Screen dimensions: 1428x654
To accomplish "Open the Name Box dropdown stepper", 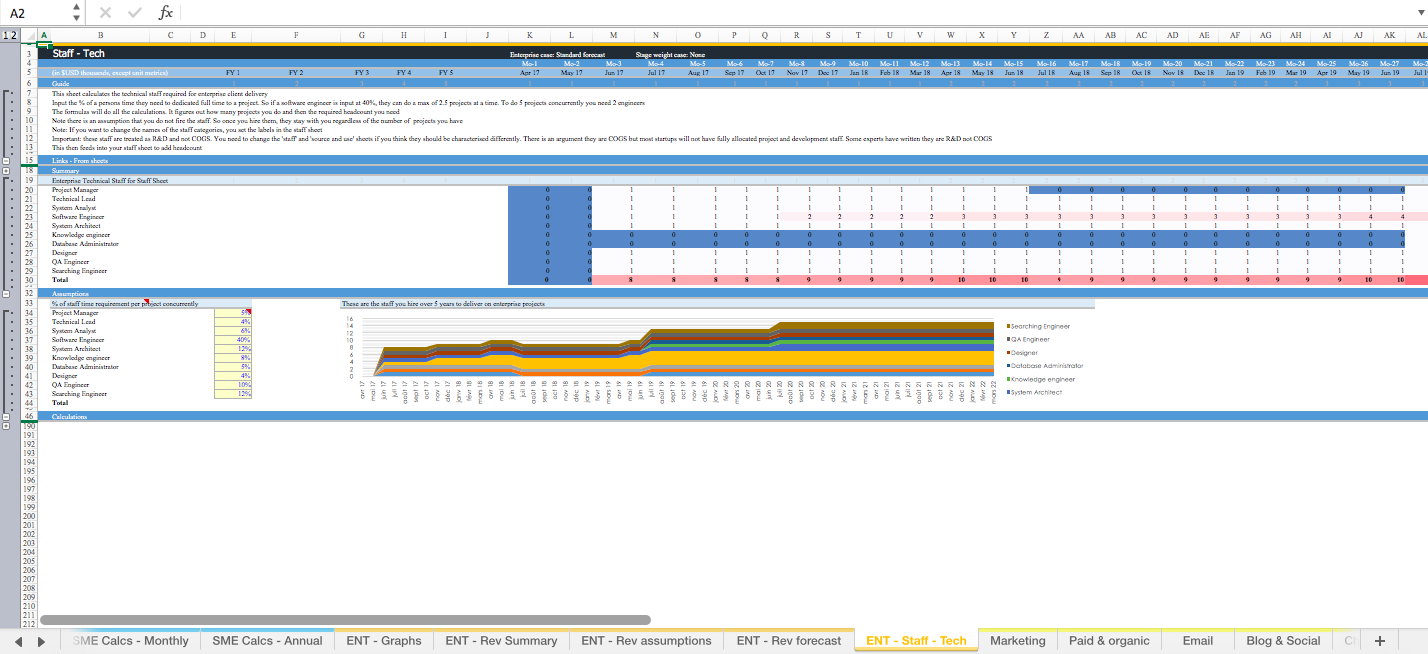I will 78,13.
